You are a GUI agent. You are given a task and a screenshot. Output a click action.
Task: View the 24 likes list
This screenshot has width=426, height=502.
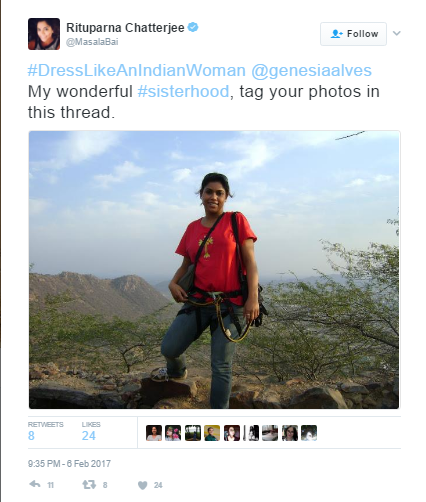click(91, 432)
